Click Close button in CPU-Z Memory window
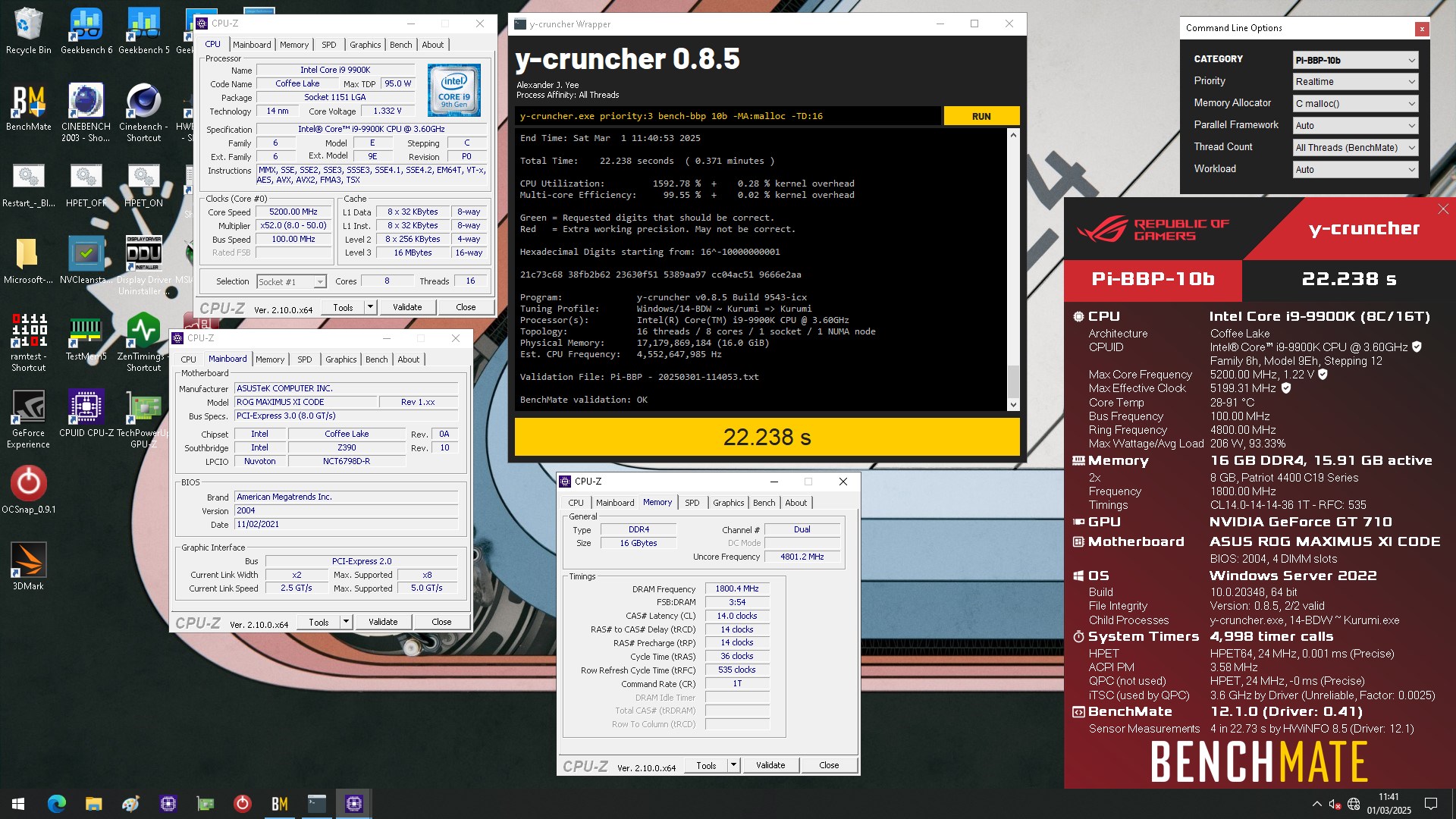1456x819 pixels. pyautogui.click(x=829, y=765)
